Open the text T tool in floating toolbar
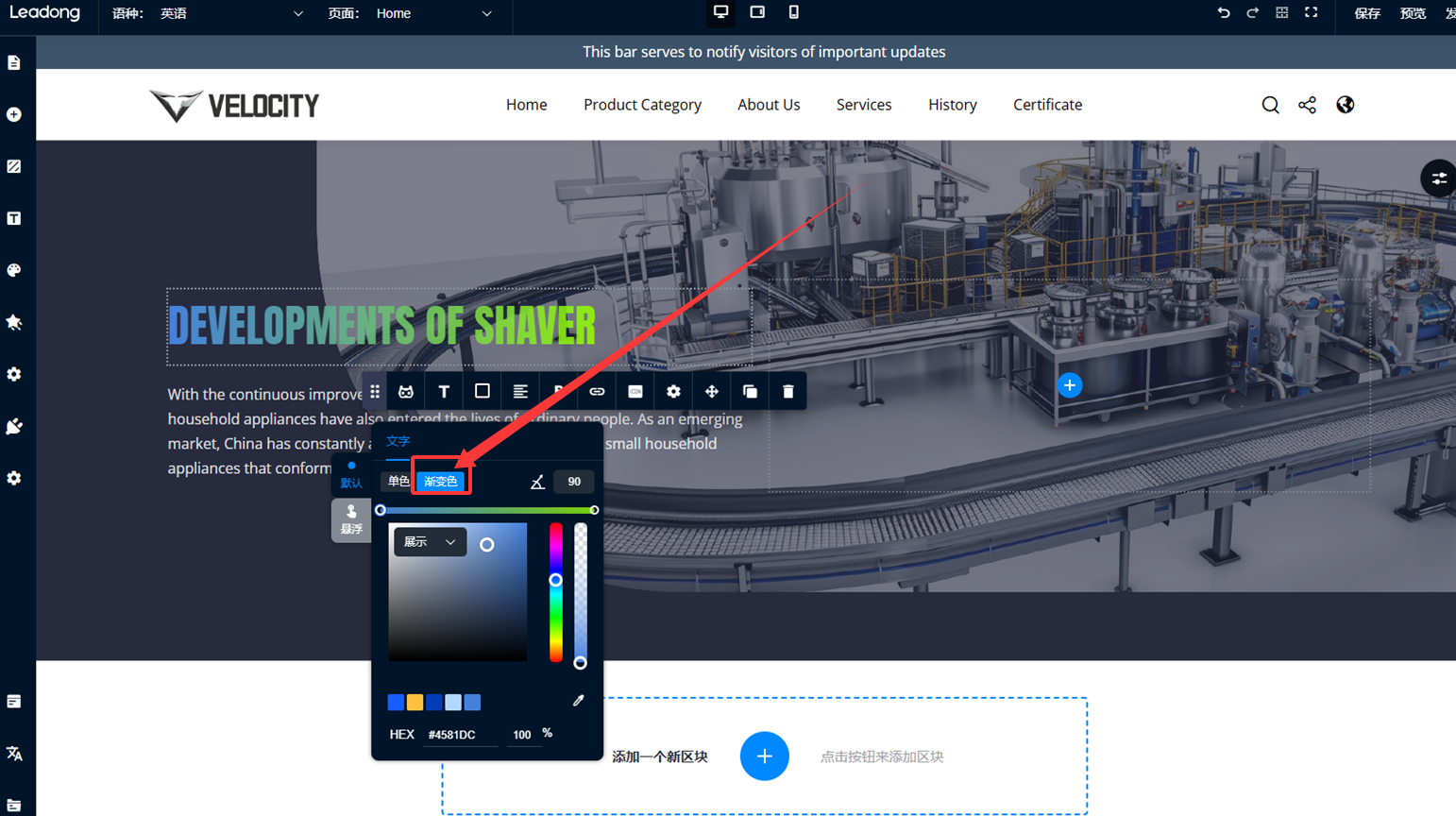The width and height of the screenshot is (1456, 816). (444, 391)
